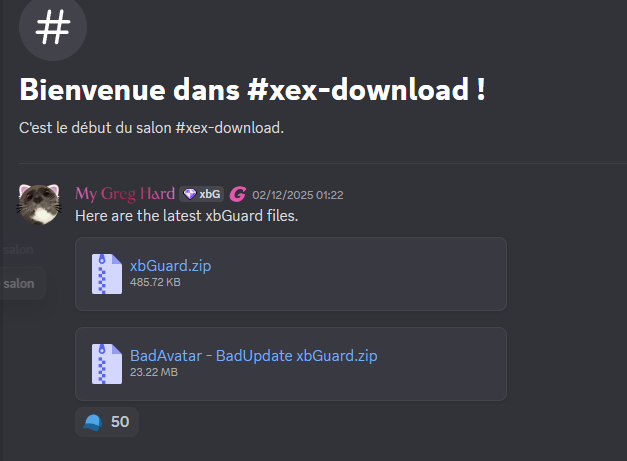Click the 485.72 KB file size text
The width and height of the screenshot is (627, 461).
[155, 282]
